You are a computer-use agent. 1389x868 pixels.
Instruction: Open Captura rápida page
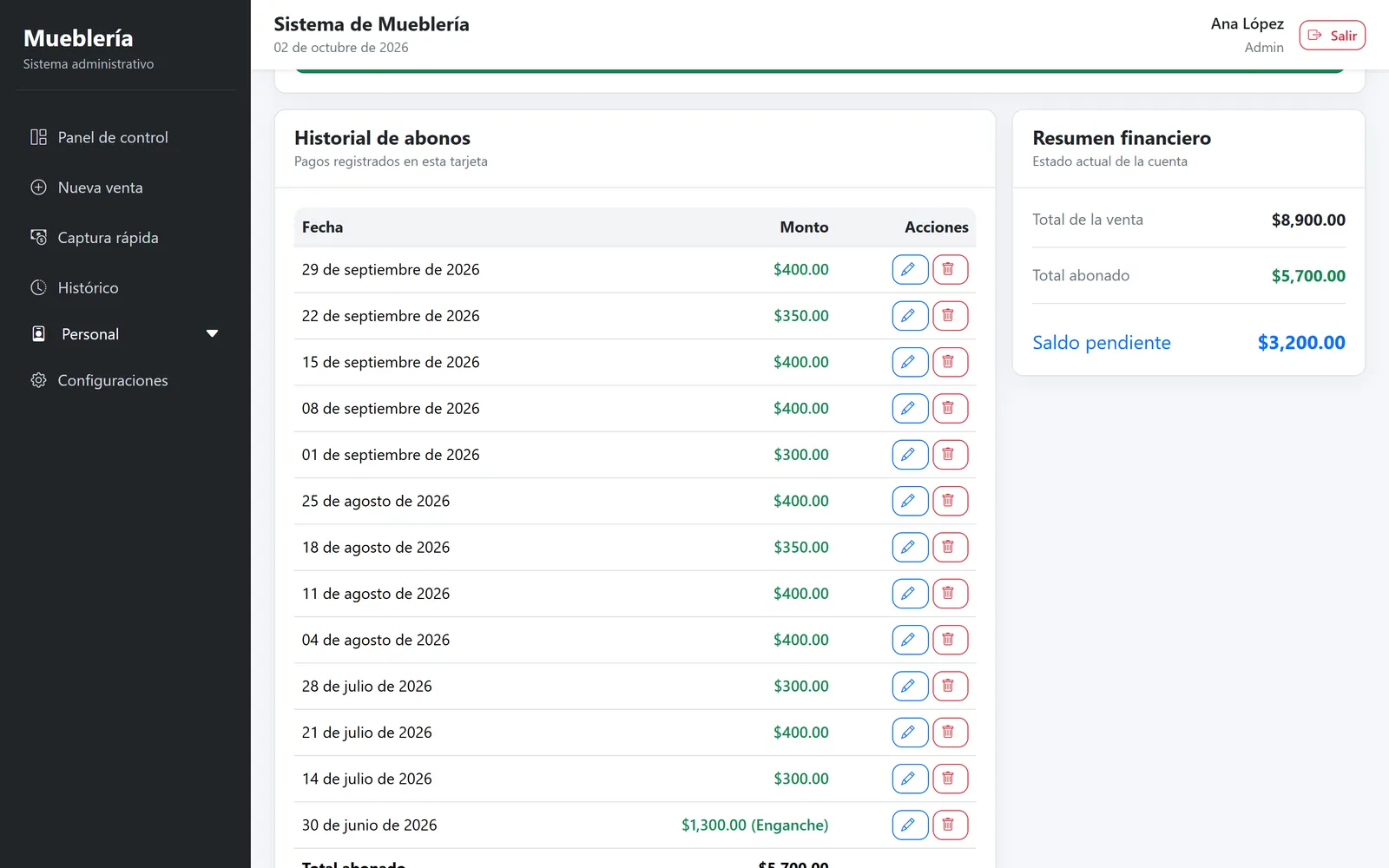(125, 238)
